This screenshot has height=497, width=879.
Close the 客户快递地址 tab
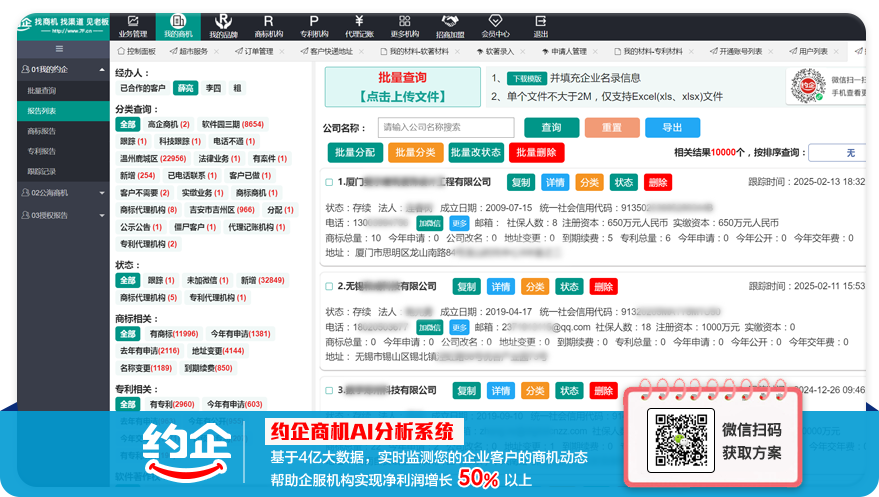coord(362,52)
